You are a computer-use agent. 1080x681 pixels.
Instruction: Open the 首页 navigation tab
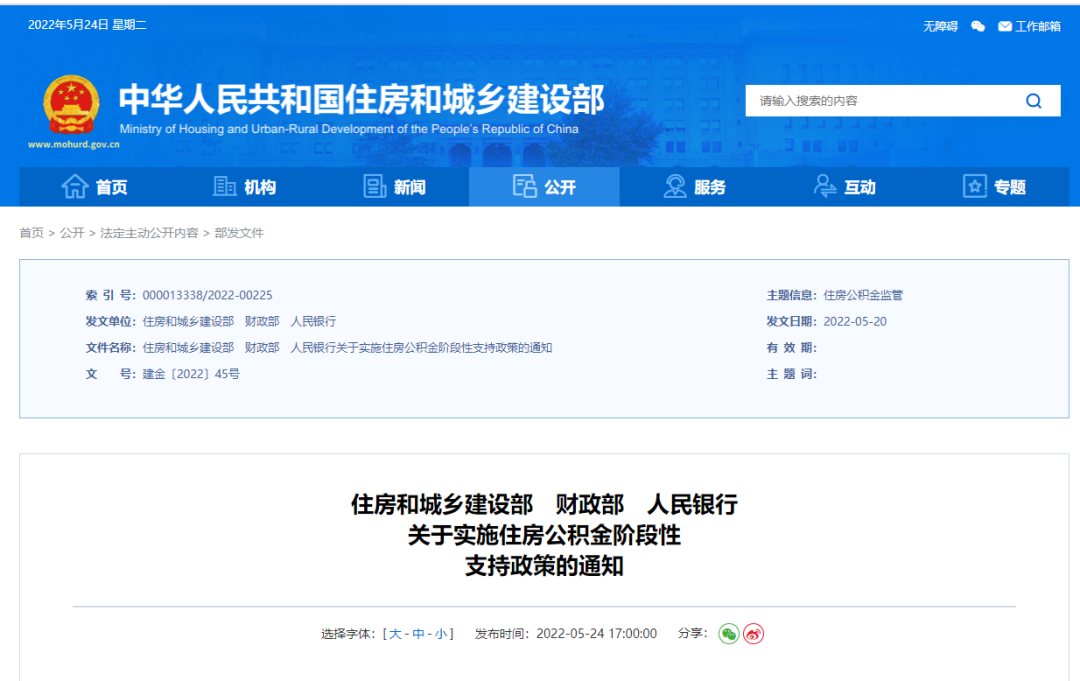pyautogui.click(x=94, y=187)
